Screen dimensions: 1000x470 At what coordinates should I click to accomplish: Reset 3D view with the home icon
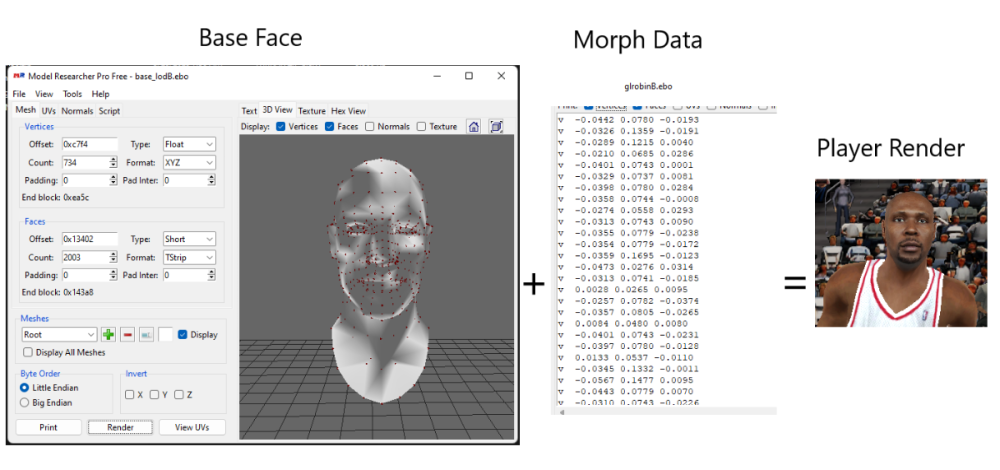click(x=474, y=127)
